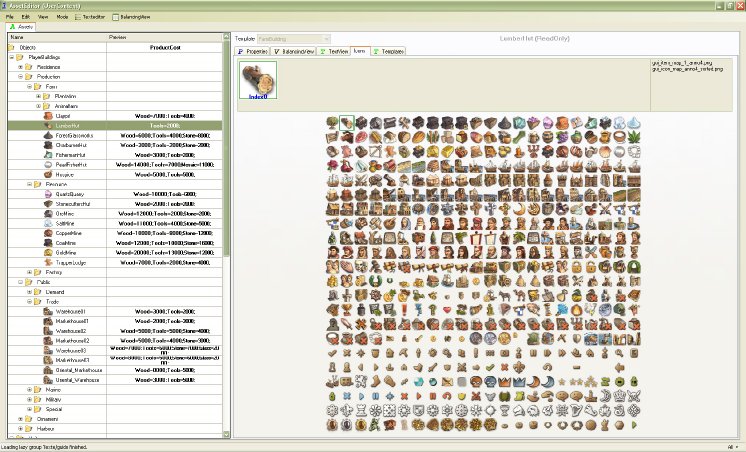746x452 pixels.
Task: Click the SaltMine building icon in tree
Action: click(48, 223)
